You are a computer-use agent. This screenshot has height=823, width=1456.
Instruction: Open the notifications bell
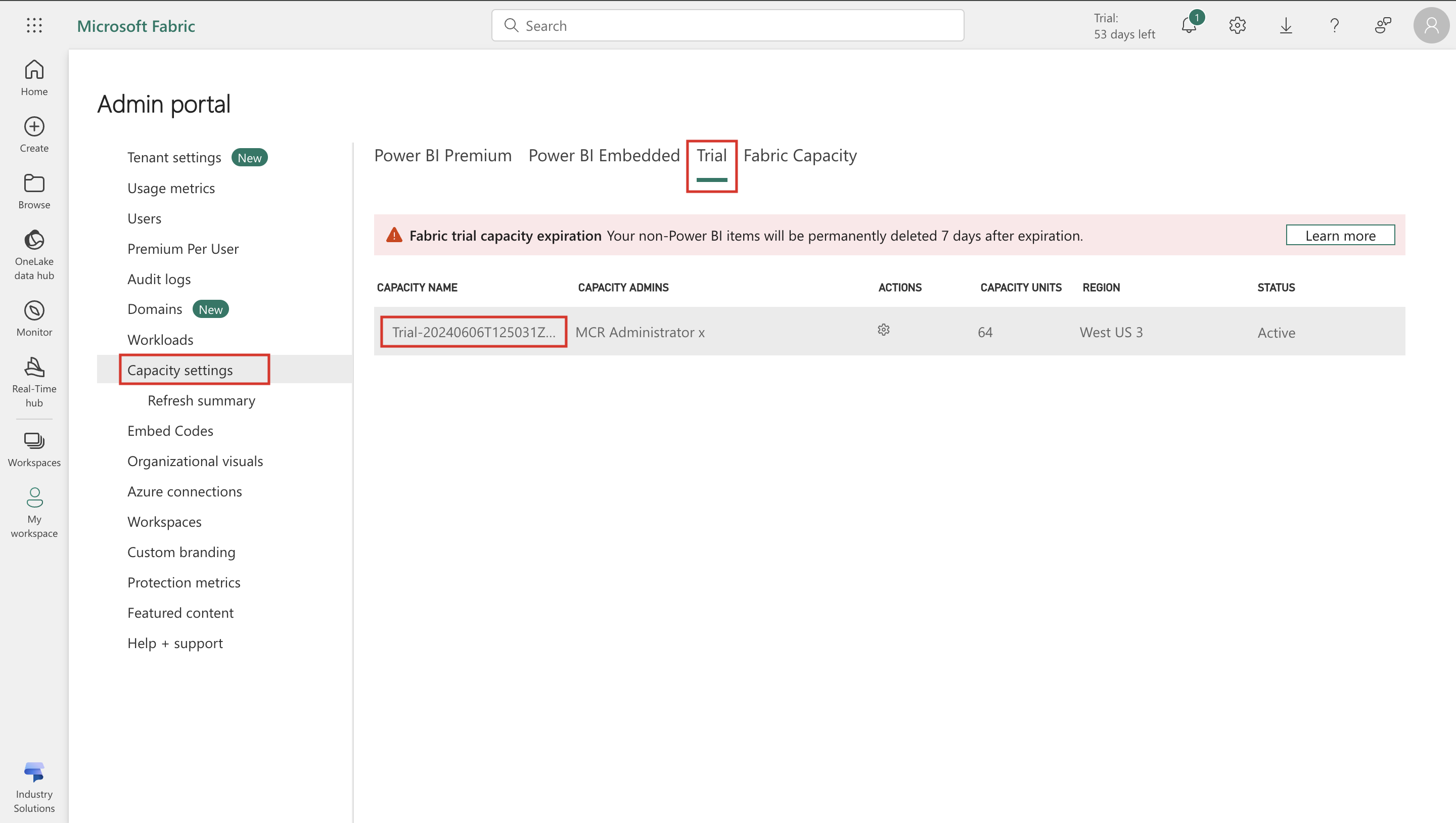(x=1189, y=25)
